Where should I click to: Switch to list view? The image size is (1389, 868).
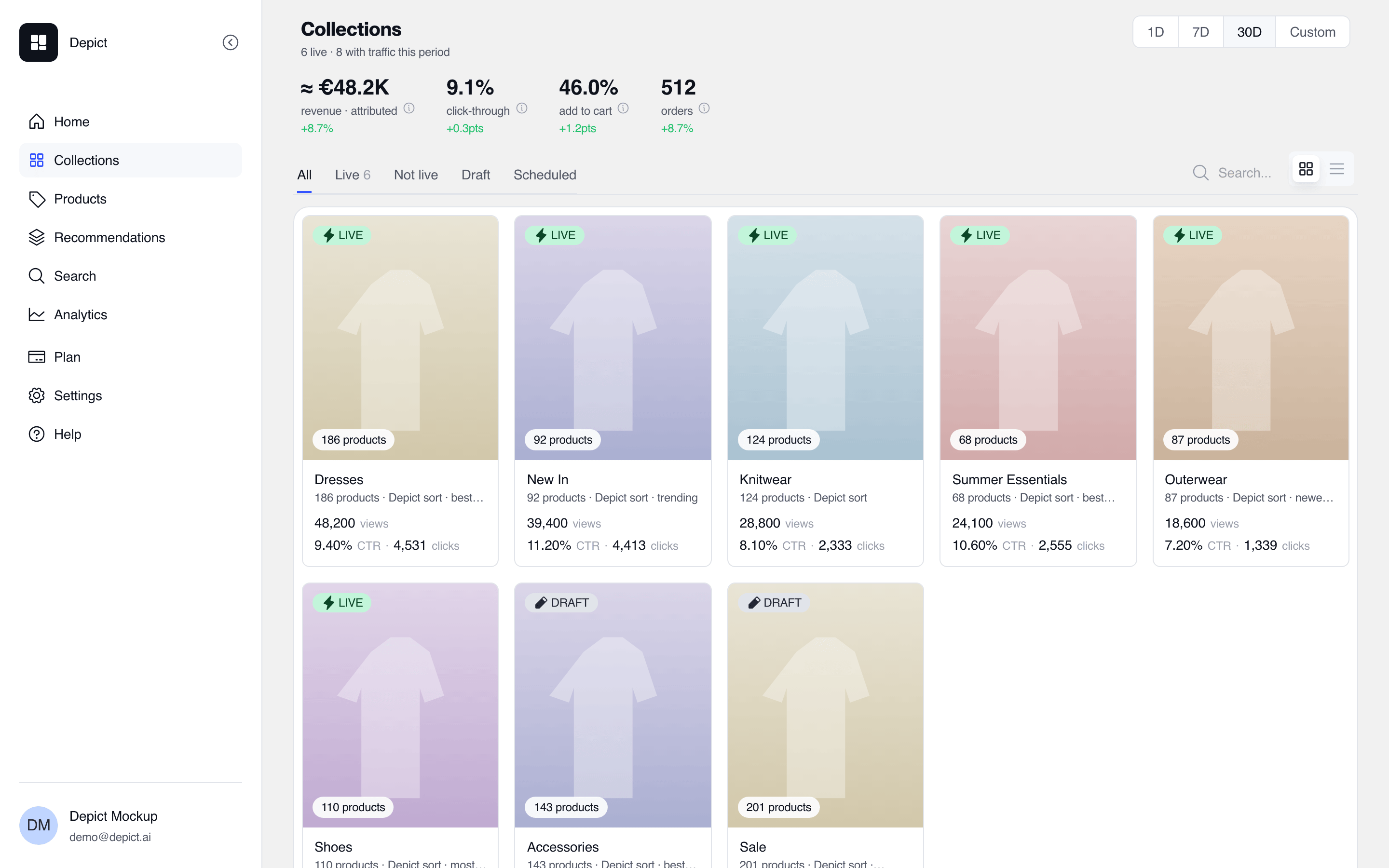(1337, 169)
